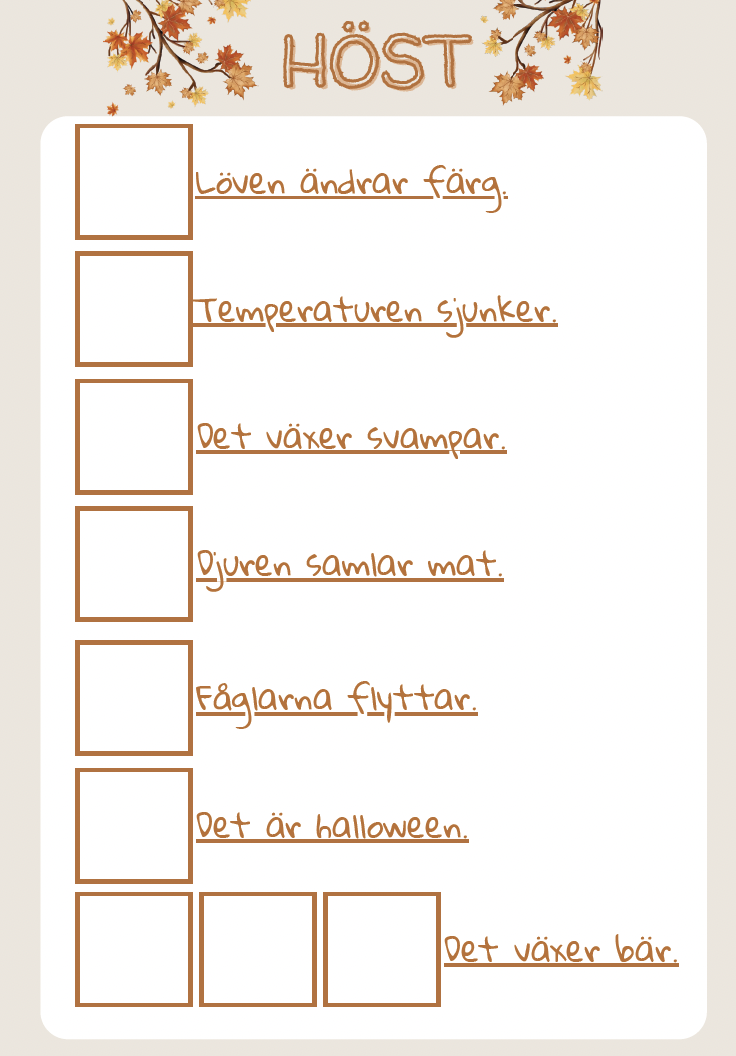Screen dimensions: 736x1056
Task: Mark the box for "Det växer svampar"
Action: [134, 436]
